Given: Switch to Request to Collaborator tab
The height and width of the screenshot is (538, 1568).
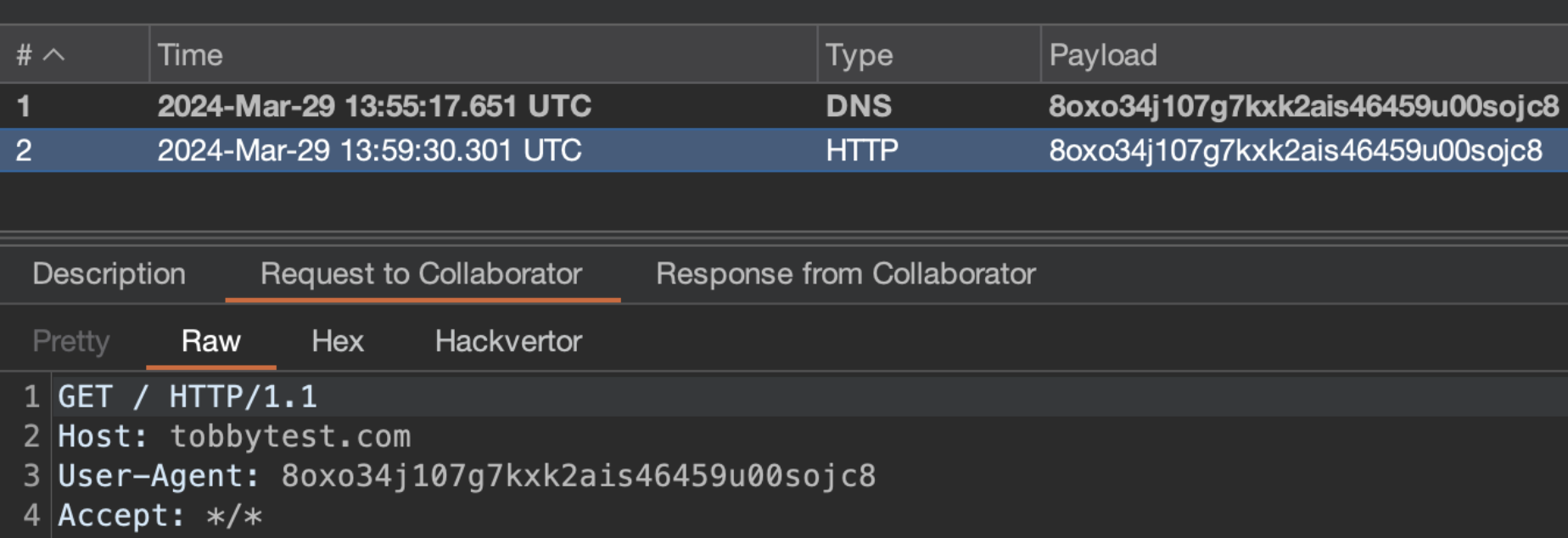Looking at the screenshot, I should [x=421, y=274].
